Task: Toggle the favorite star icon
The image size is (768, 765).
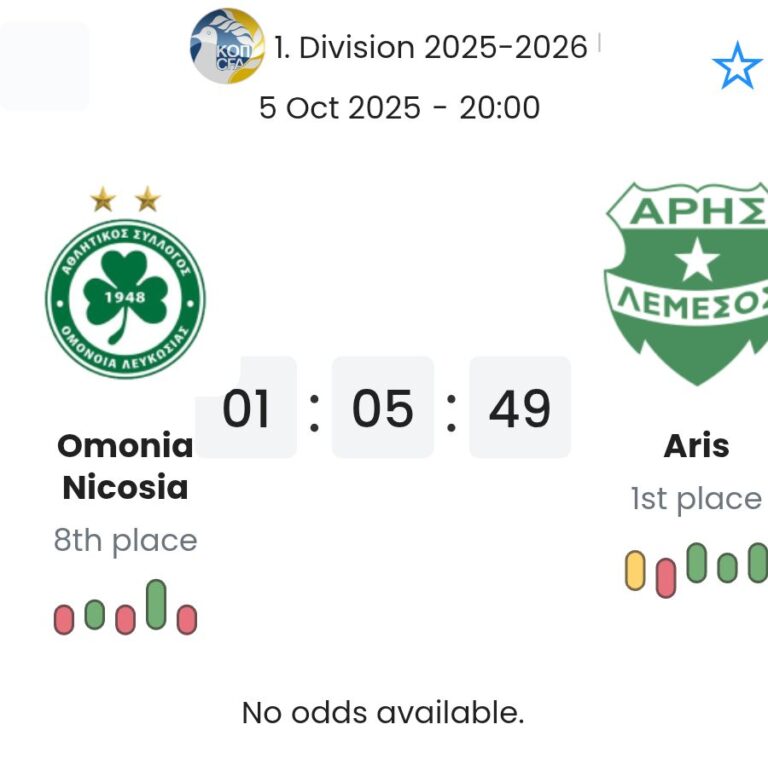Action: click(x=736, y=65)
